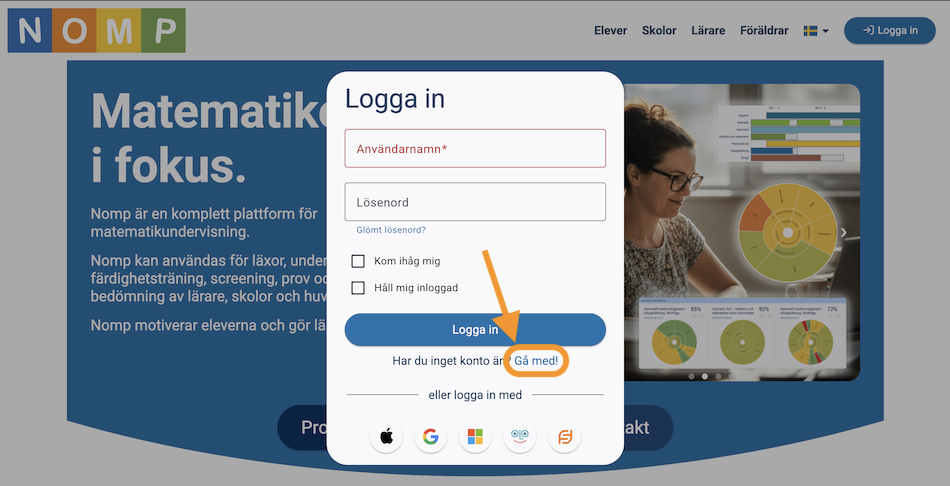Click the 'Glömt lösenord?' link
Image resolution: width=950 pixels, height=486 pixels.
(391, 230)
